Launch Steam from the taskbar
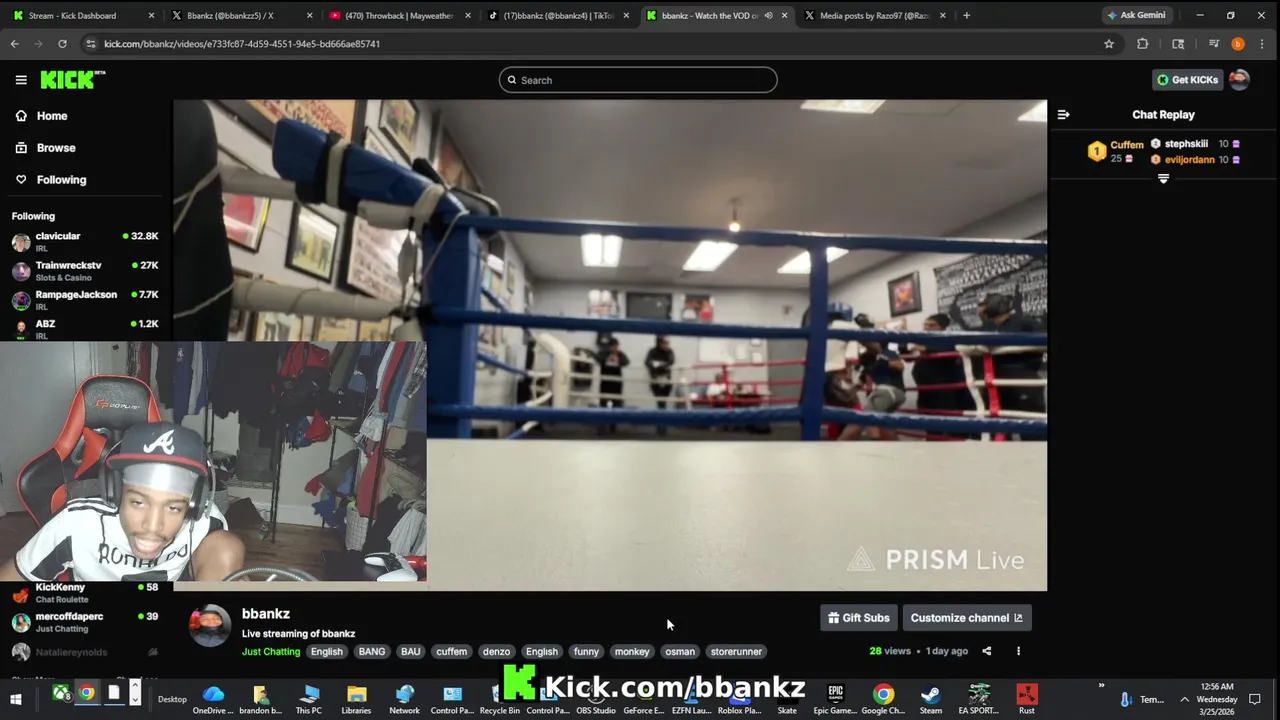This screenshot has width=1280, height=720. (931, 700)
